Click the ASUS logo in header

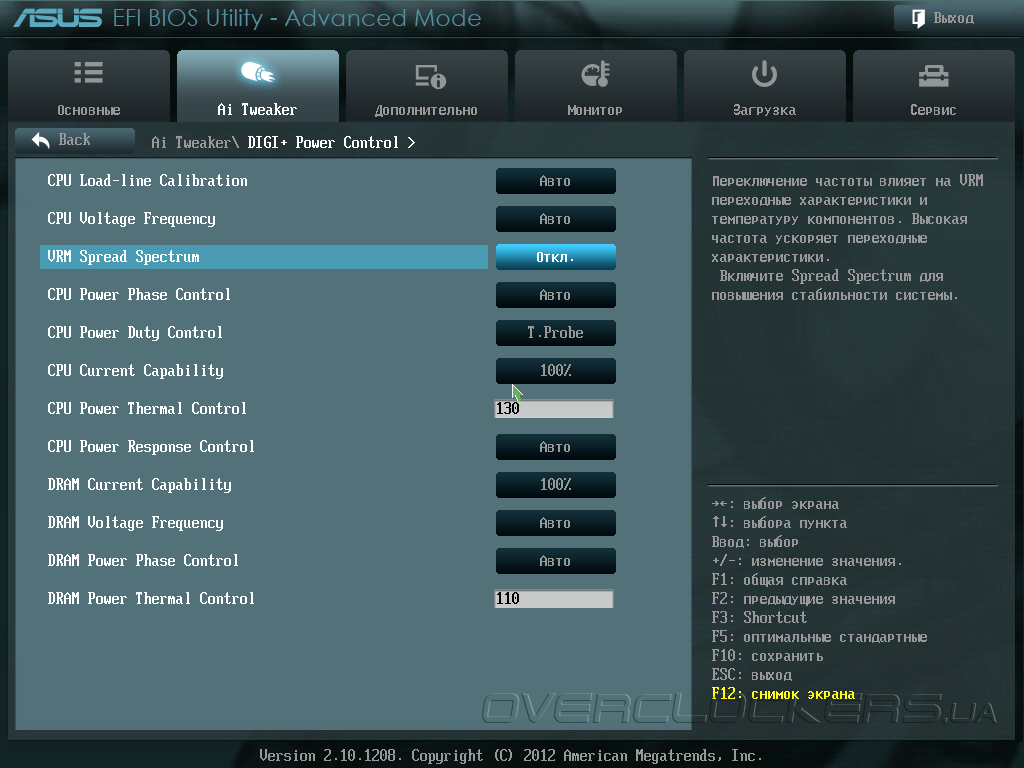point(57,18)
